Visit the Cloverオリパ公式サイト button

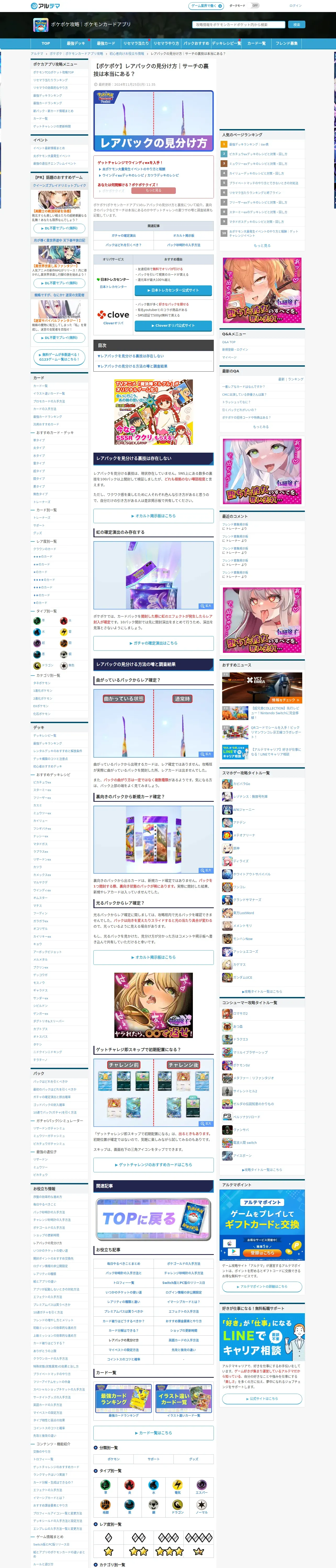pos(173,326)
